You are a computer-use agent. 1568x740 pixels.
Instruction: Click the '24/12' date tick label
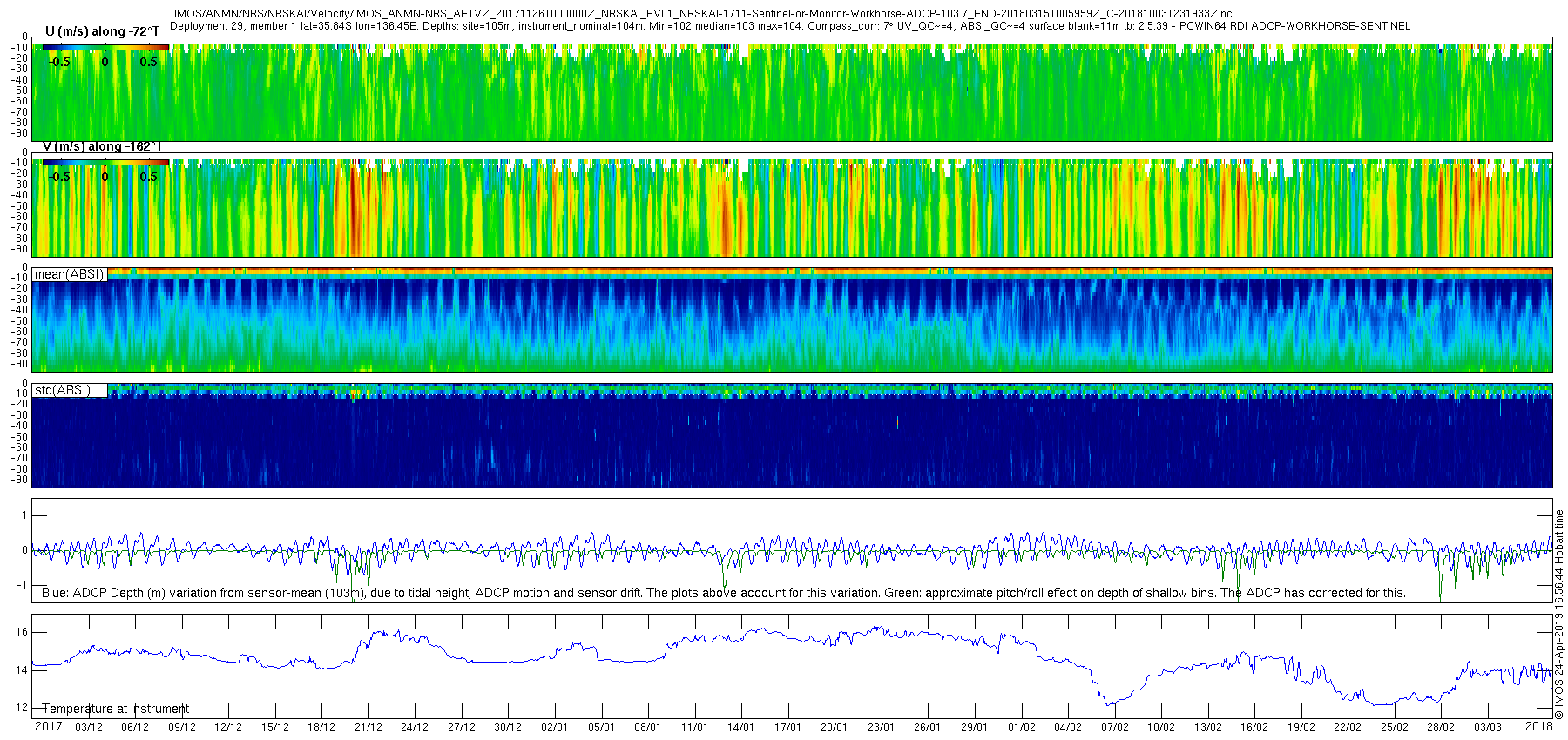(415, 728)
